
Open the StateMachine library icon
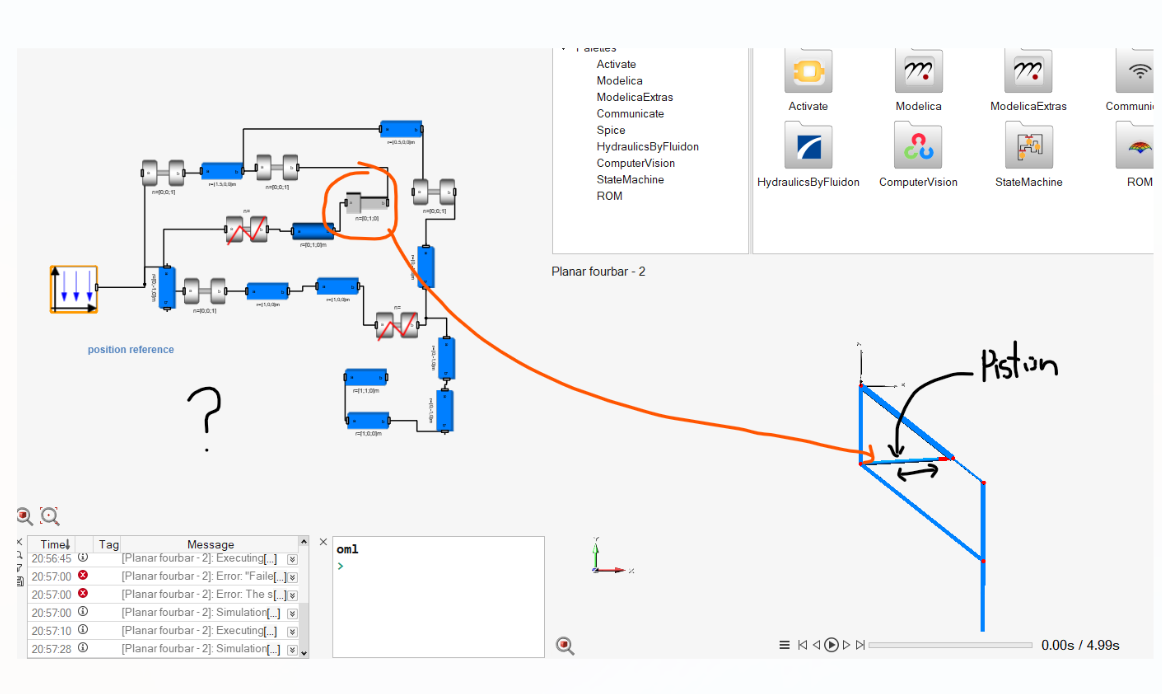point(1028,146)
